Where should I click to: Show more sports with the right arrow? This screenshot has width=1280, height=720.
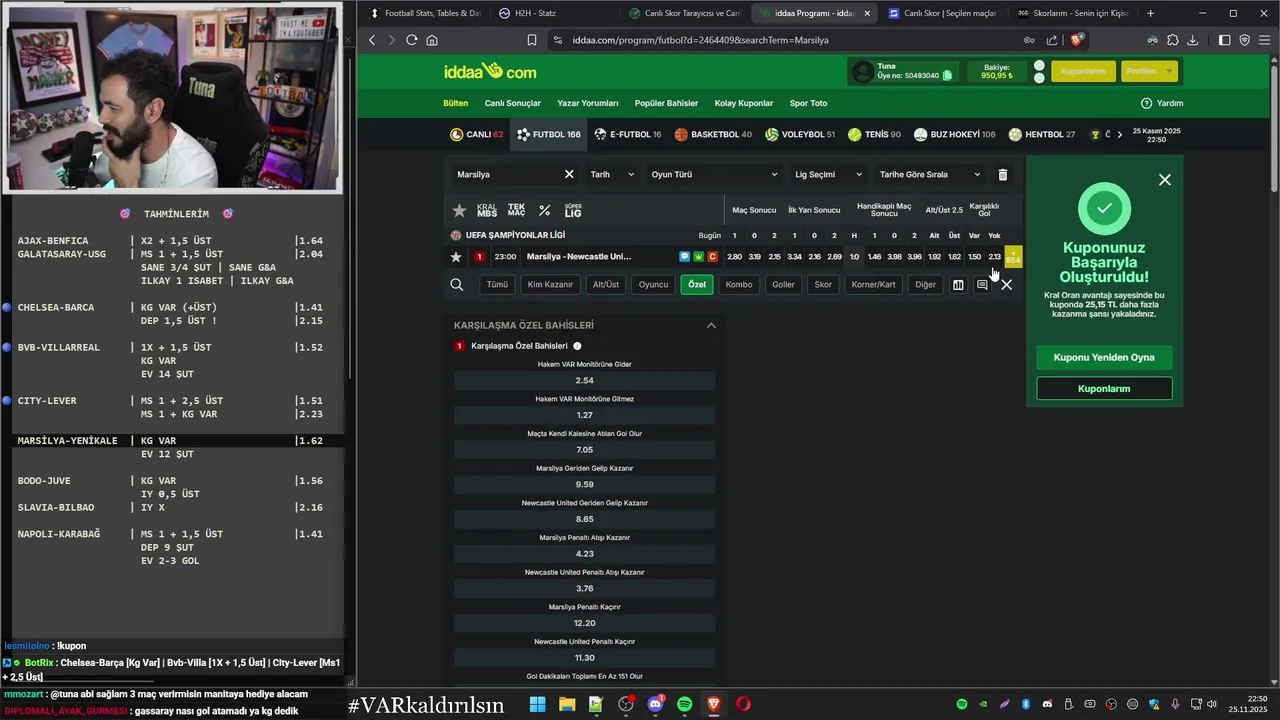click(1119, 134)
